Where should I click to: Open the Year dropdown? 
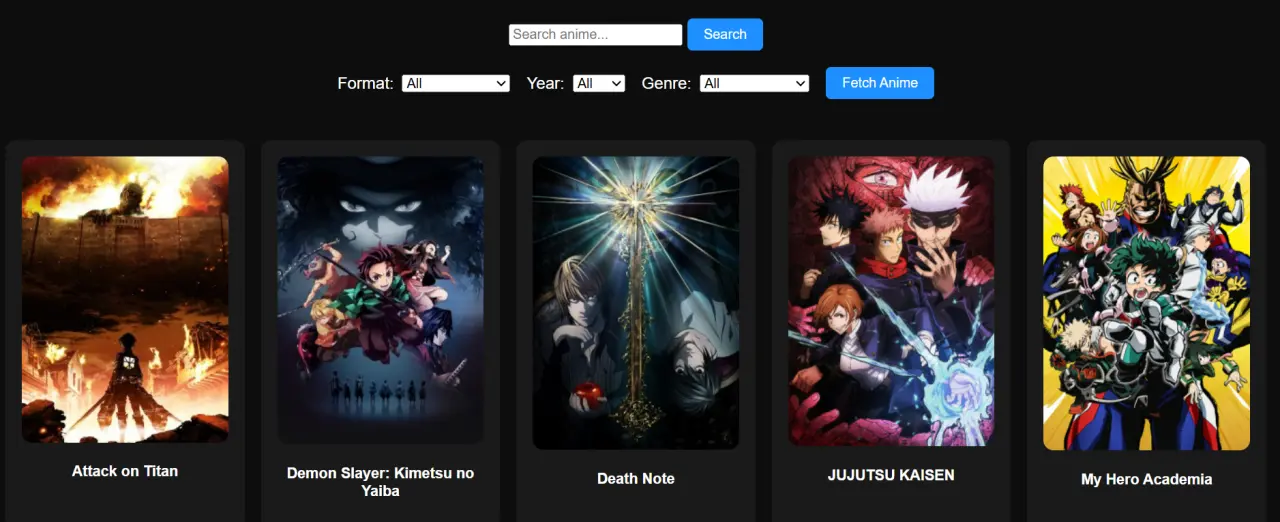tap(599, 83)
